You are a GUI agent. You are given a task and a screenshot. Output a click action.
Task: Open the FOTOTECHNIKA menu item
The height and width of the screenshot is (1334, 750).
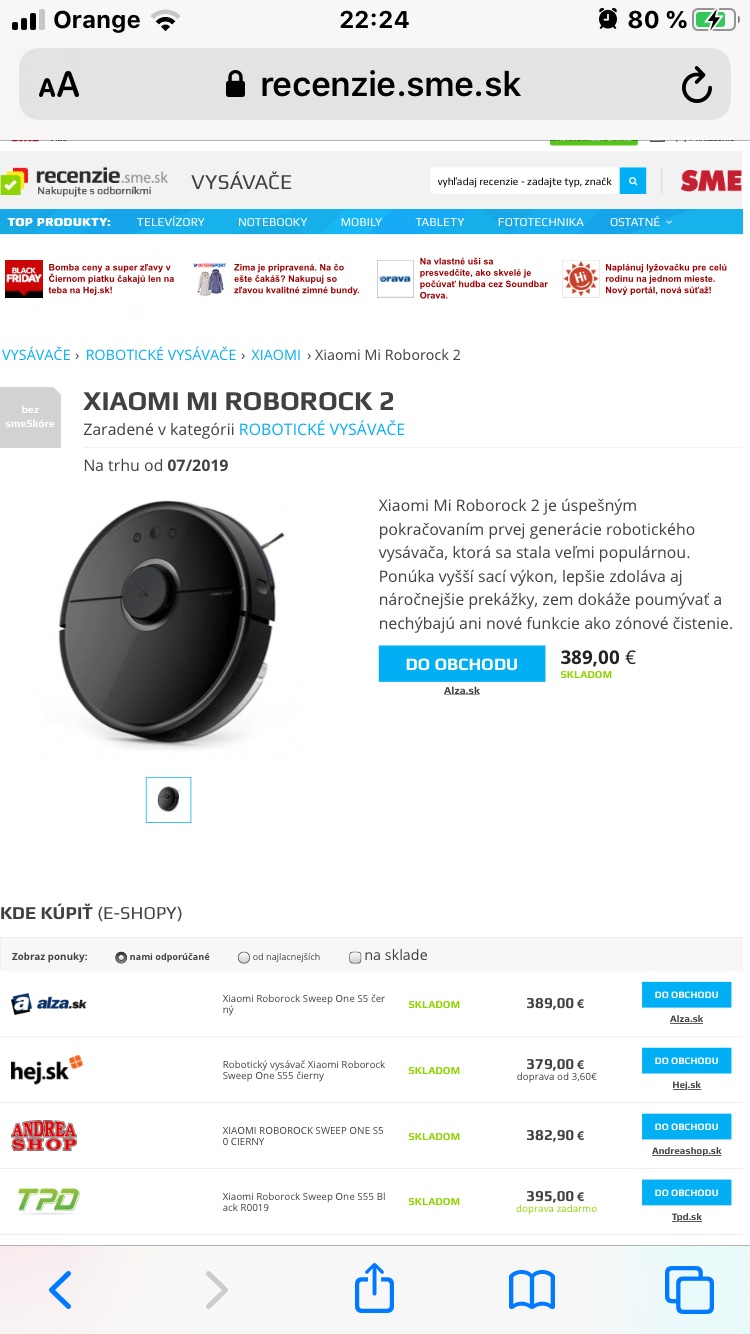(x=540, y=222)
